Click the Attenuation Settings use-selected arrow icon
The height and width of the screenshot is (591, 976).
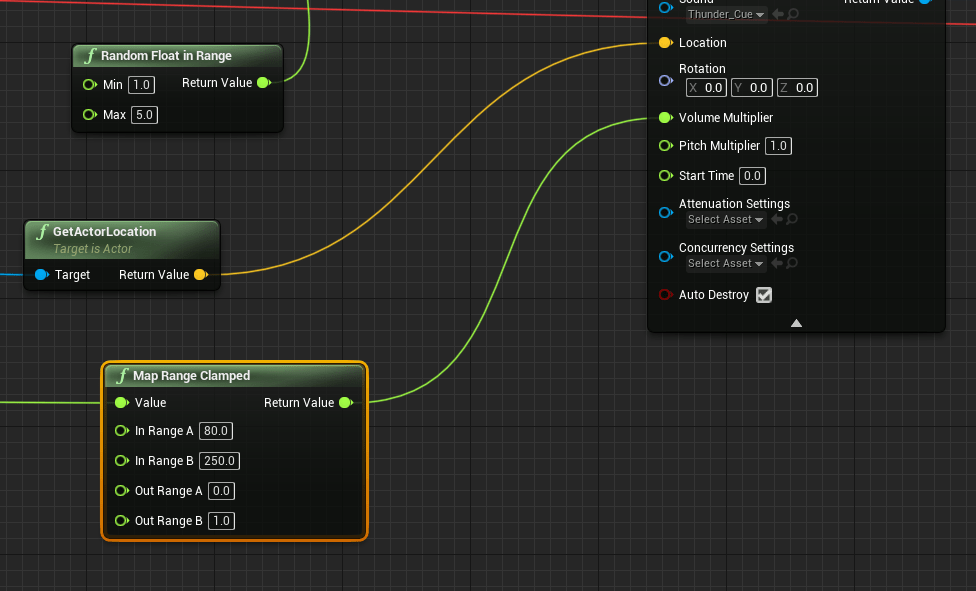point(777,219)
